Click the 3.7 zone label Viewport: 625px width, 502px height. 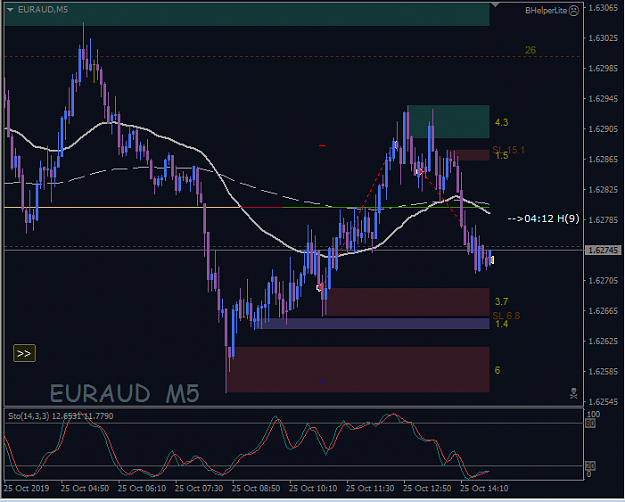tap(501, 301)
